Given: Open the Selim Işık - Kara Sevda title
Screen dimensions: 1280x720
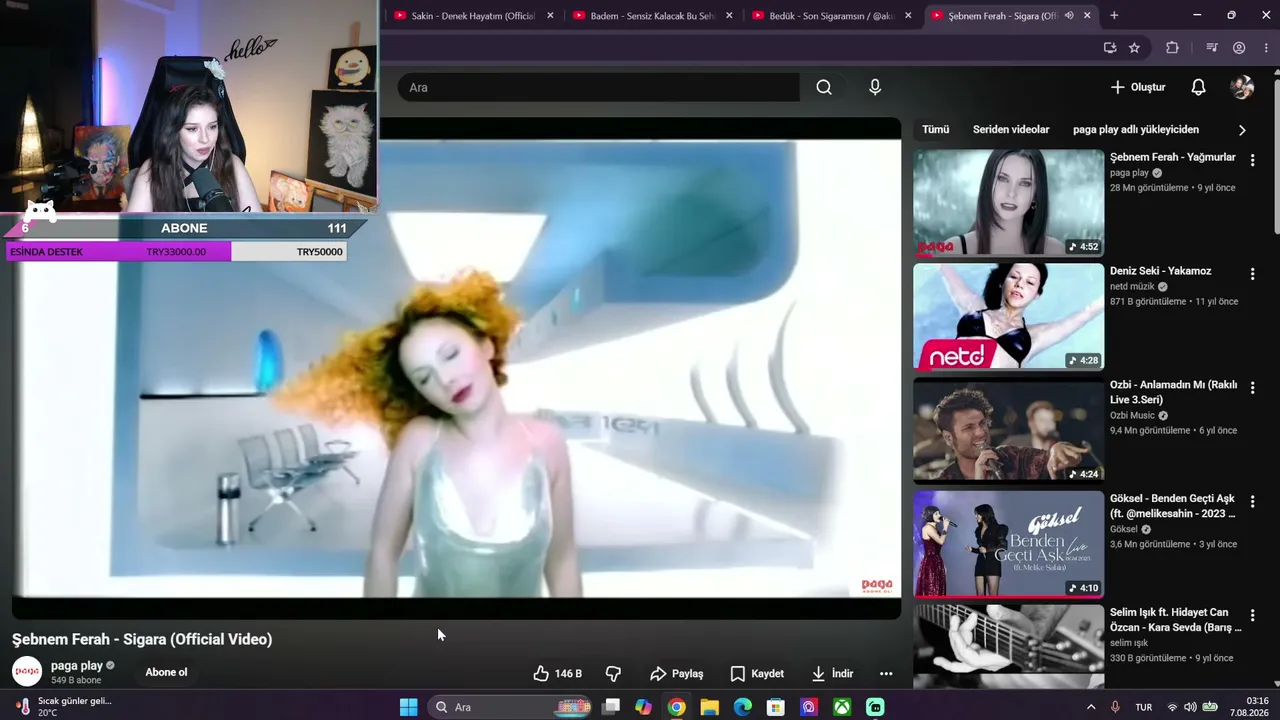Looking at the screenshot, I should click(x=1175, y=620).
